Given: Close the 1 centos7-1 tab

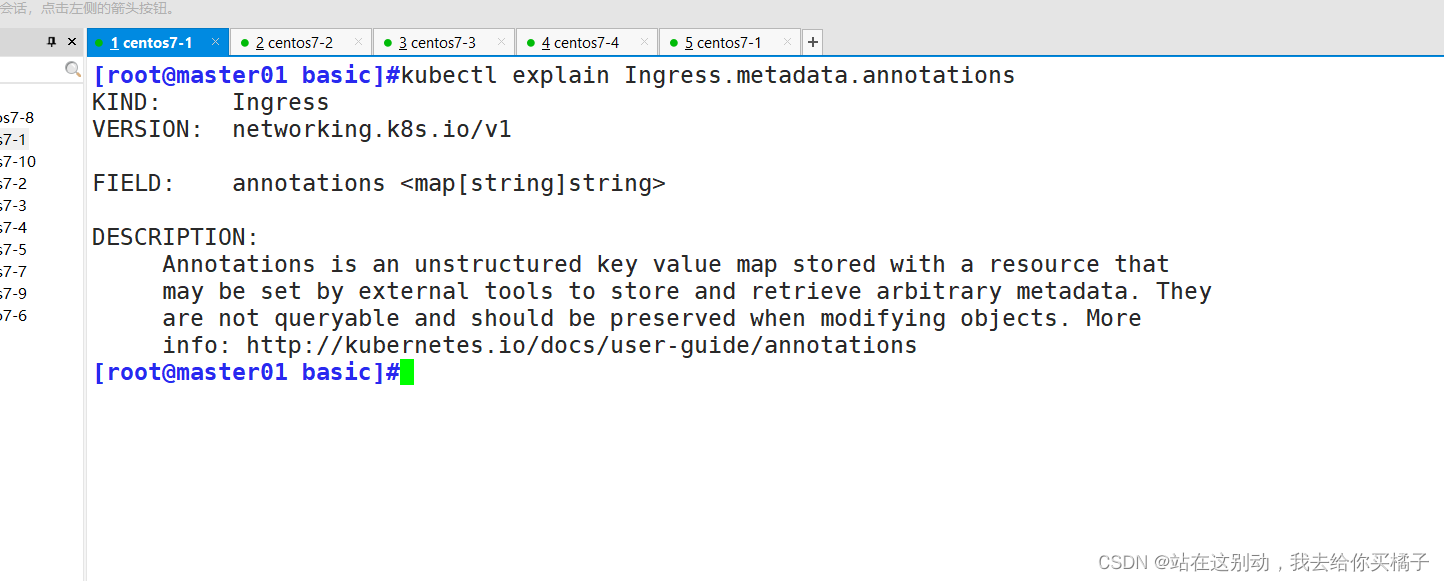Looking at the screenshot, I should coord(215,42).
